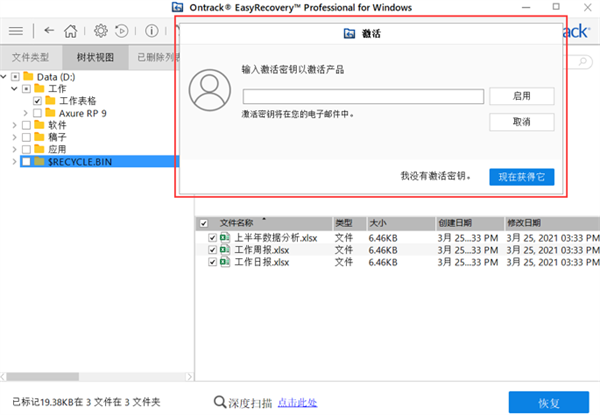600x415 pixels.
Task: Toggle the 工作 folder checkbox
Action: coord(26,89)
